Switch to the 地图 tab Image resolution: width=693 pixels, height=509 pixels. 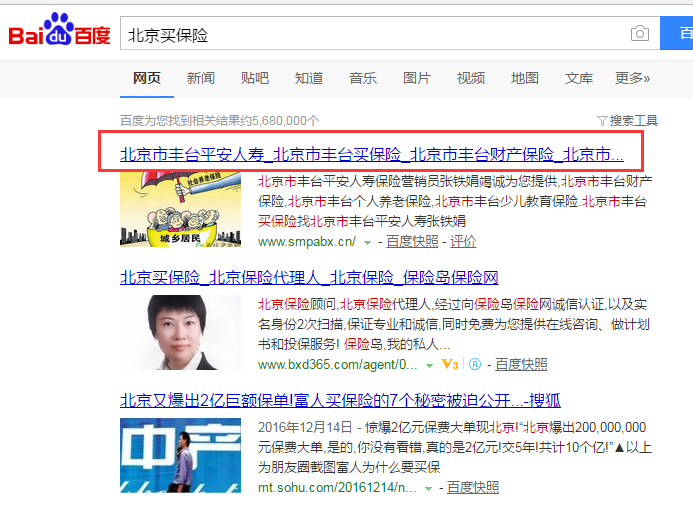tap(525, 78)
